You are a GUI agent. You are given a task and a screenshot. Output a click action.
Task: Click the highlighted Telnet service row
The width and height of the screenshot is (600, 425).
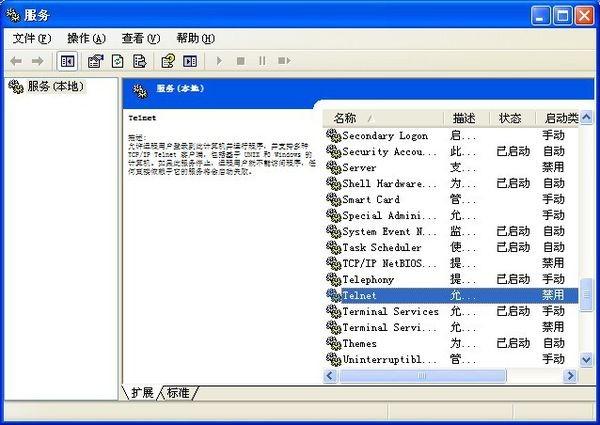tap(452, 295)
